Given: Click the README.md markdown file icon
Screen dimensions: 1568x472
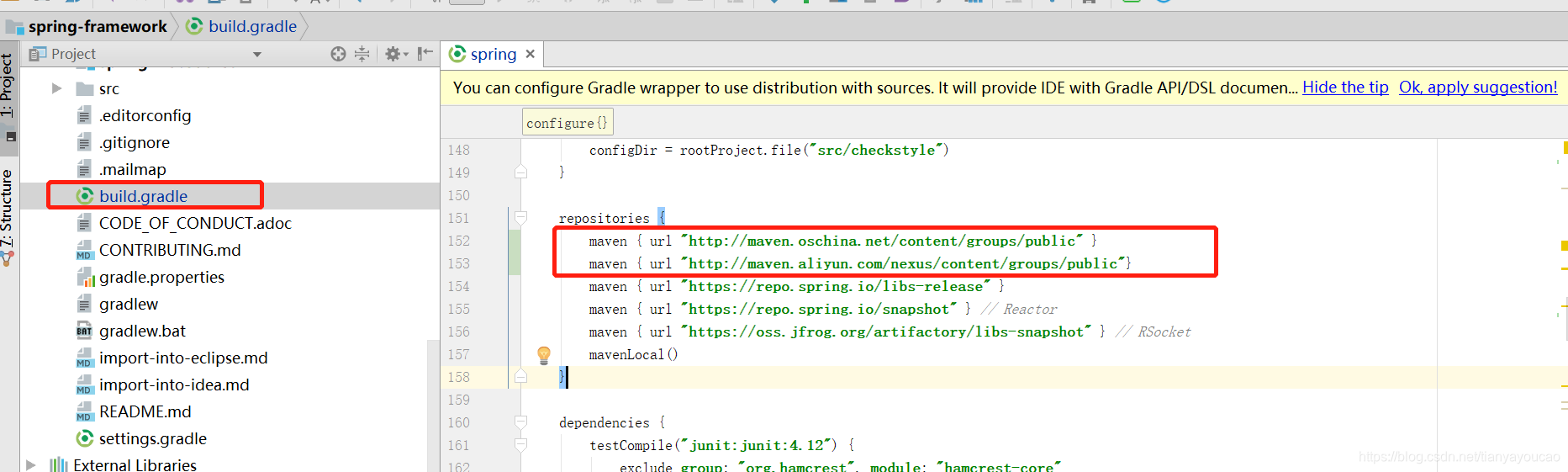Looking at the screenshot, I should tap(85, 411).
